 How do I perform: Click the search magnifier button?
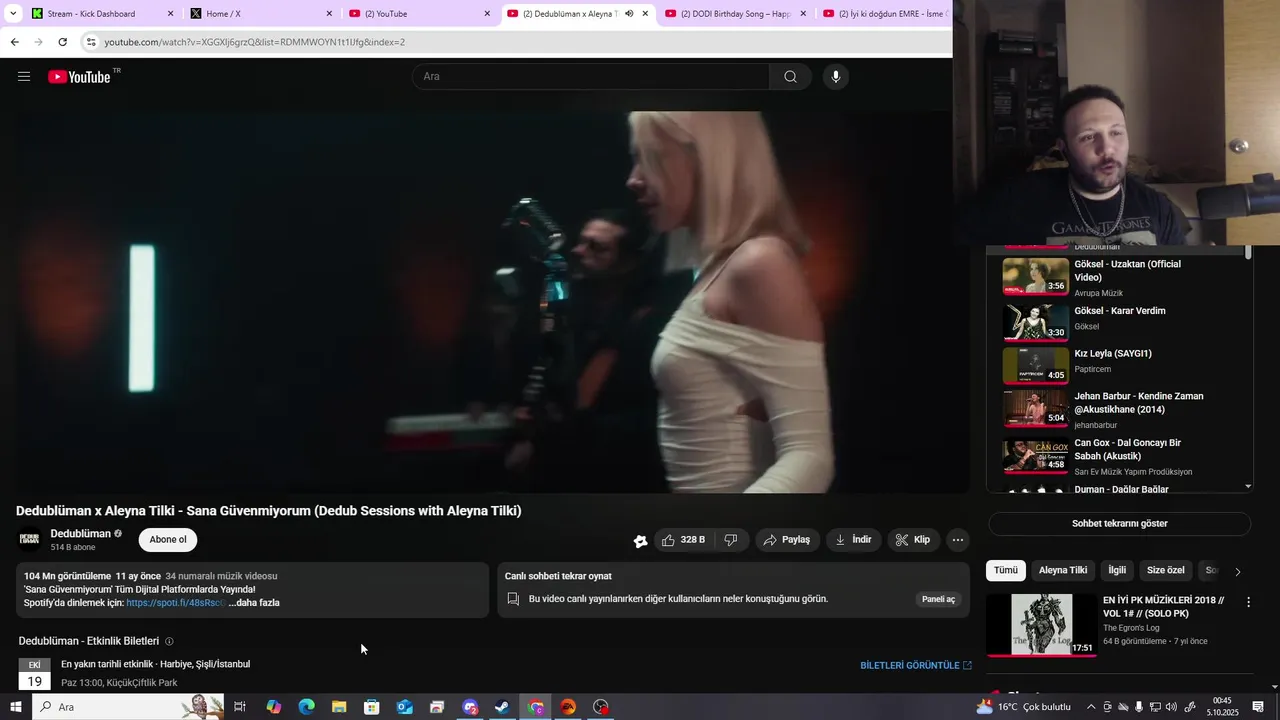coord(790,77)
